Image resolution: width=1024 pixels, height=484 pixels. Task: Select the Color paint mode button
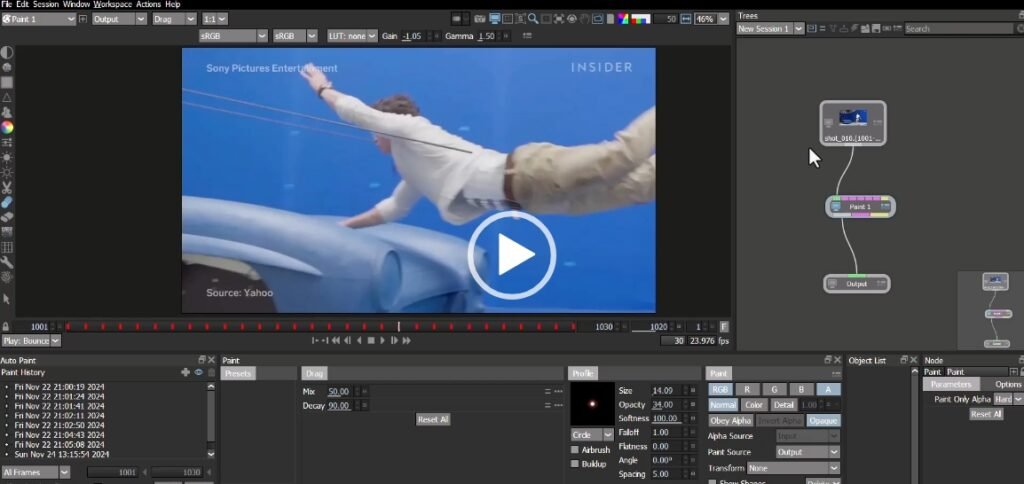[754, 405]
